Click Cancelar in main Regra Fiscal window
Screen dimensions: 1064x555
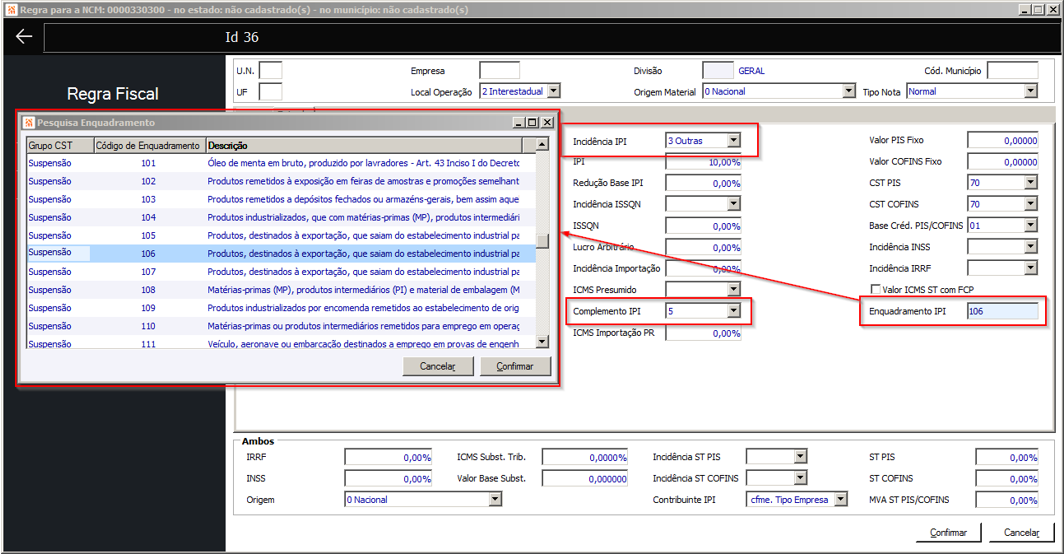click(1021, 533)
